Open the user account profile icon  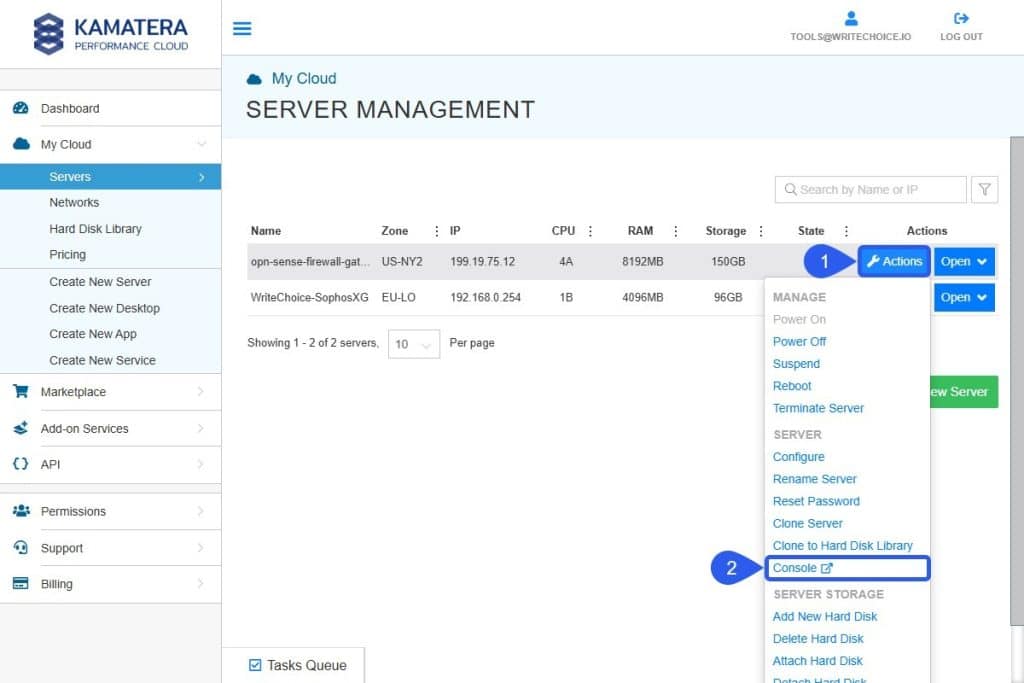[x=851, y=18]
